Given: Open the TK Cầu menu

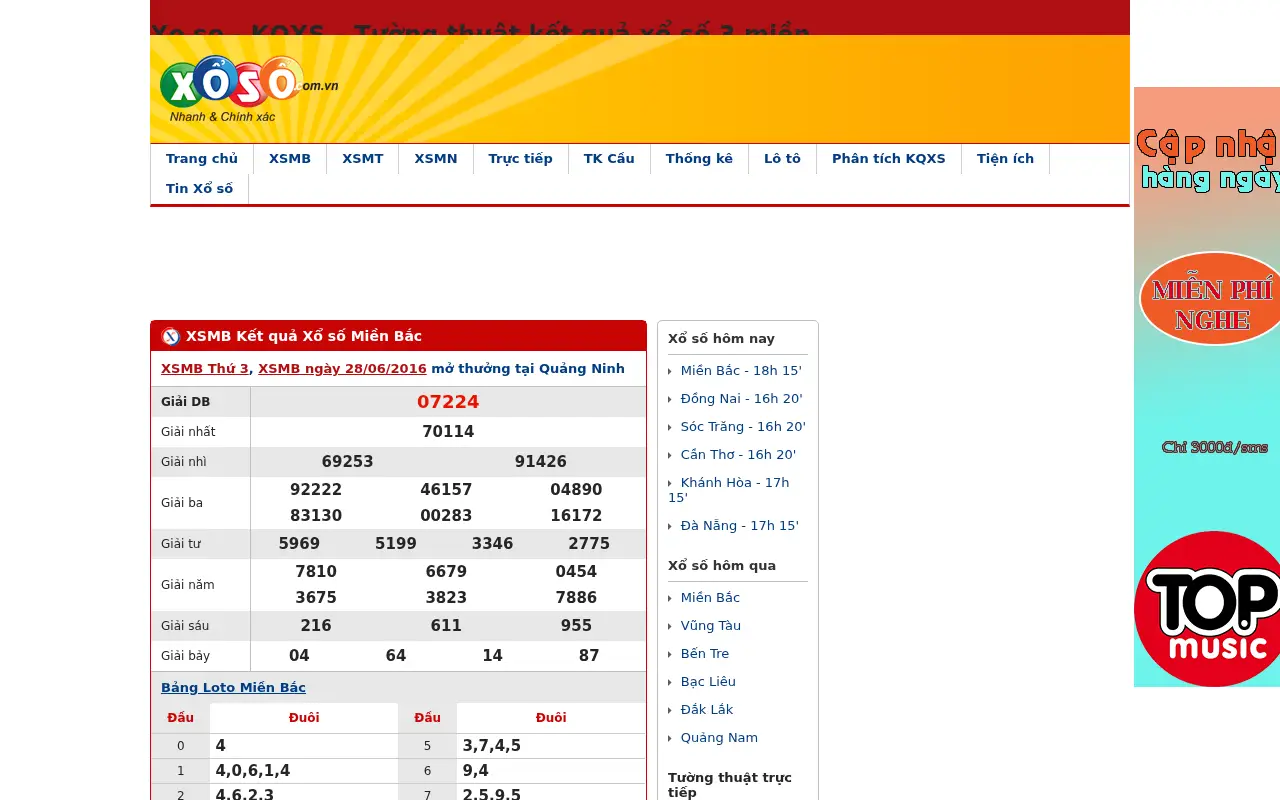Looking at the screenshot, I should click(x=609, y=159).
